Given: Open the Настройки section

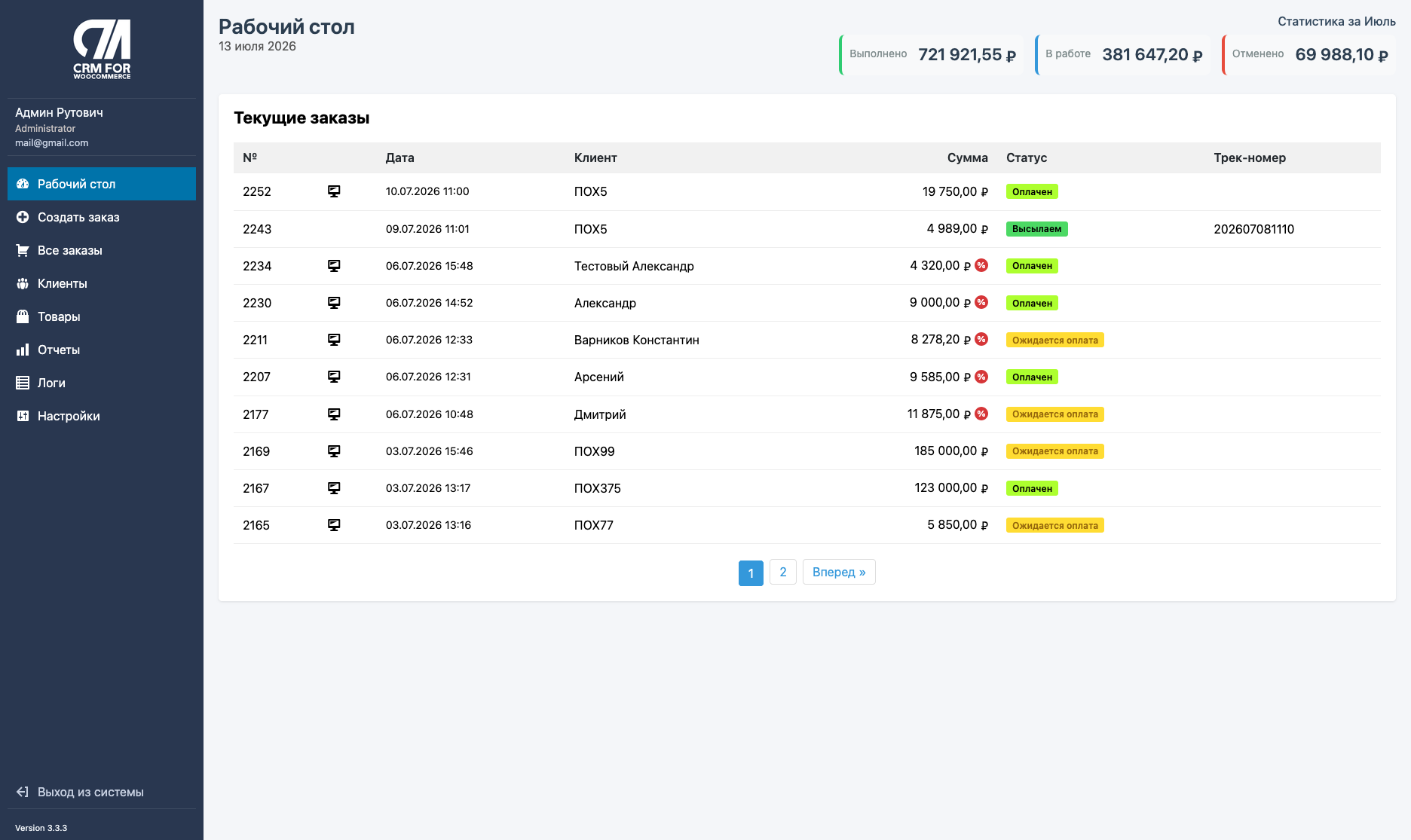Looking at the screenshot, I should (x=102, y=416).
